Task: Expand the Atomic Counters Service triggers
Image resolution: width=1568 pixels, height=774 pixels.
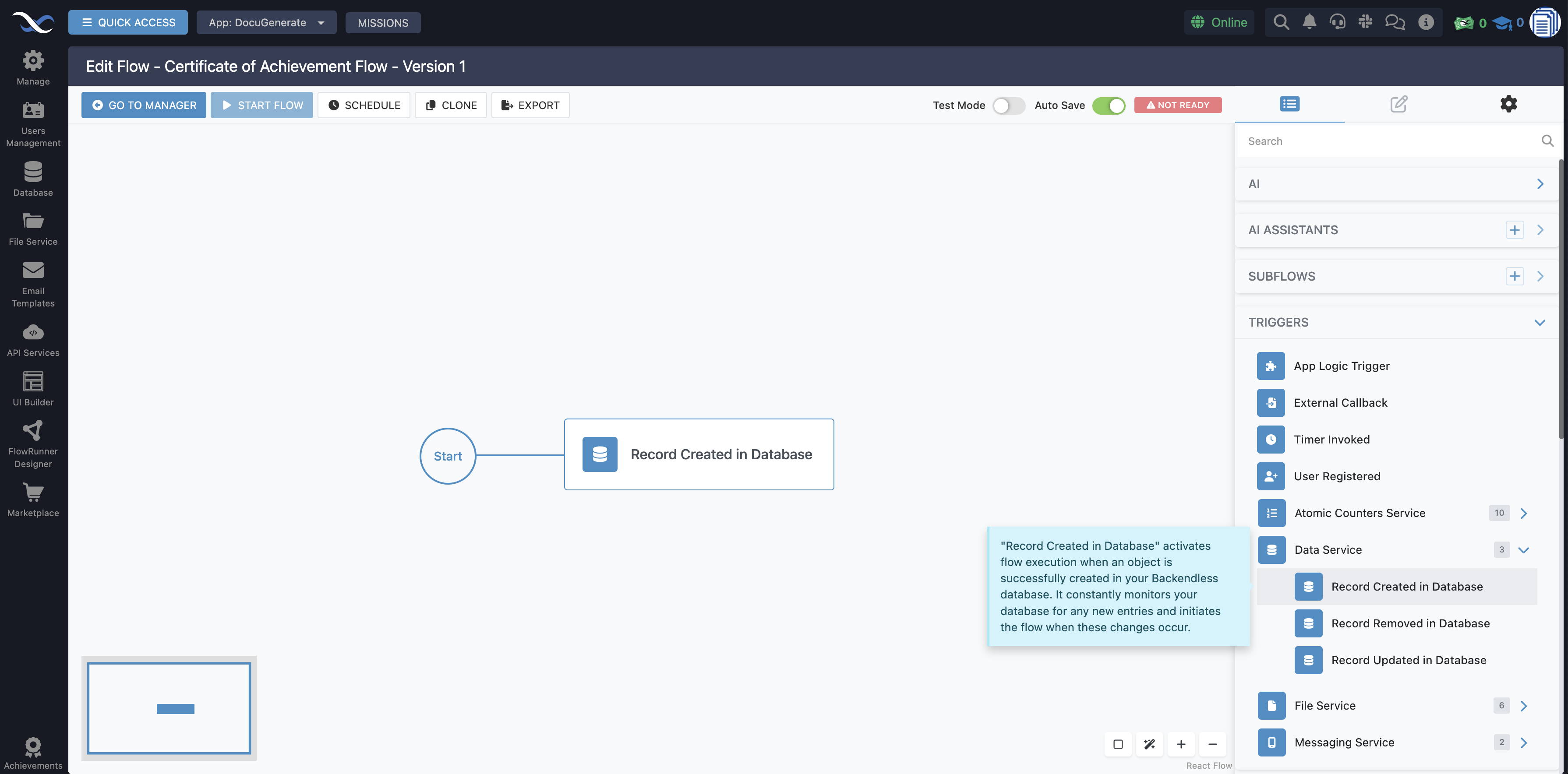Action: click(x=1524, y=513)
